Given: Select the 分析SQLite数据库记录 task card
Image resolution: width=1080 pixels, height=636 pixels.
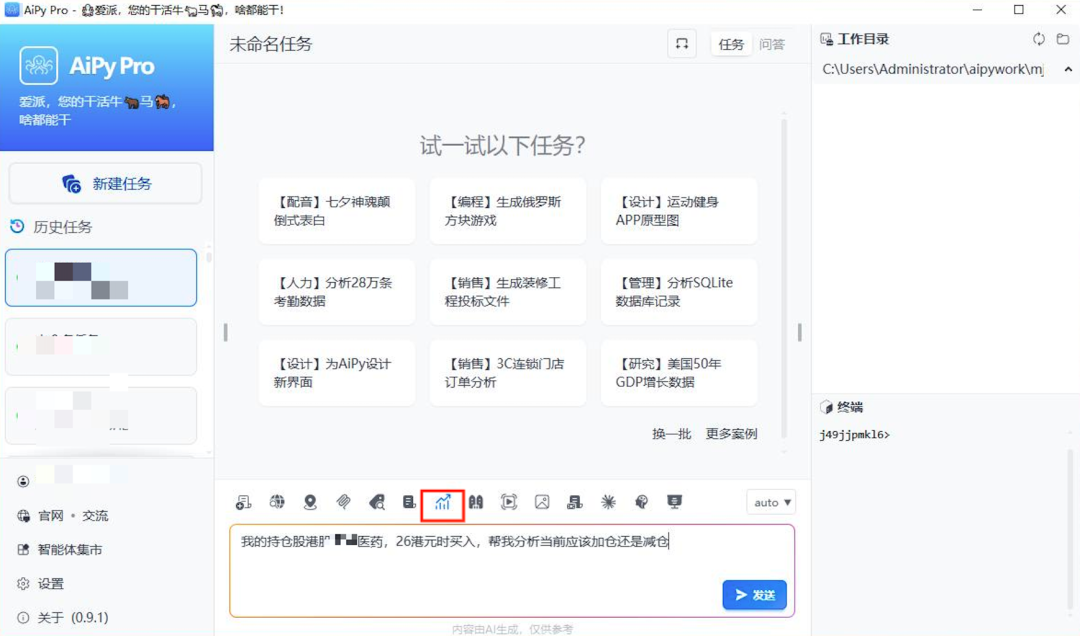Looking at the screenshot, I should 679,291.
